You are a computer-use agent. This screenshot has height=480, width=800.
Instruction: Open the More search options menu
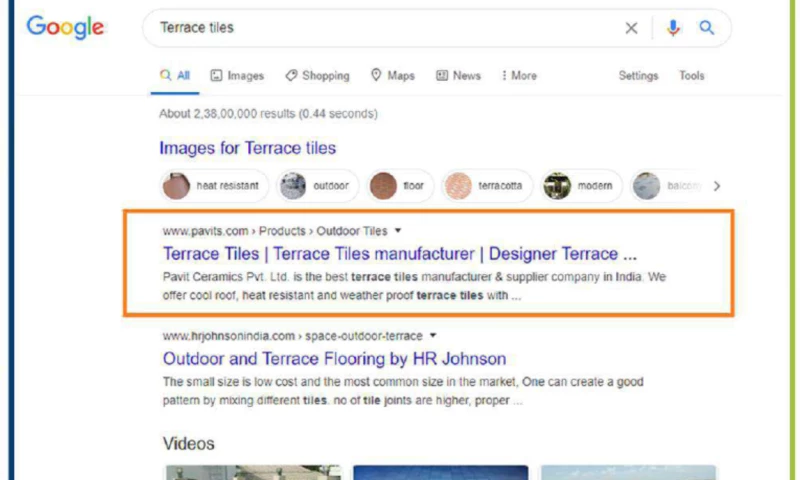[519, 76]
